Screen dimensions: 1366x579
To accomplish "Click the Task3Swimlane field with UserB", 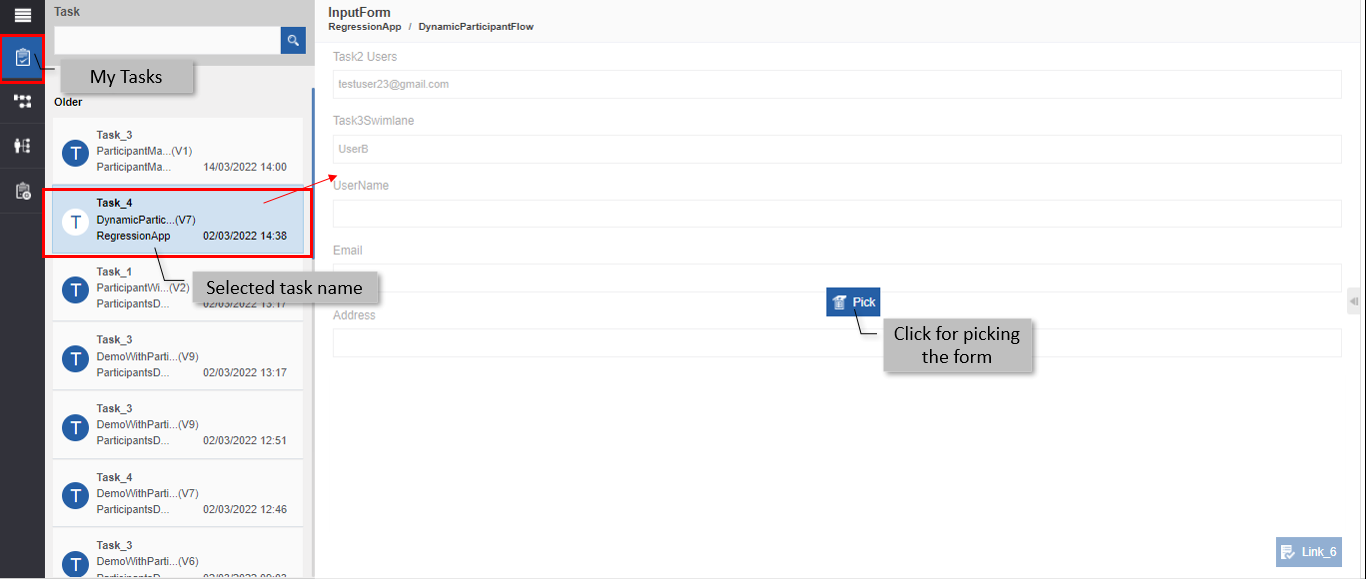I will [x=837, y=149].
